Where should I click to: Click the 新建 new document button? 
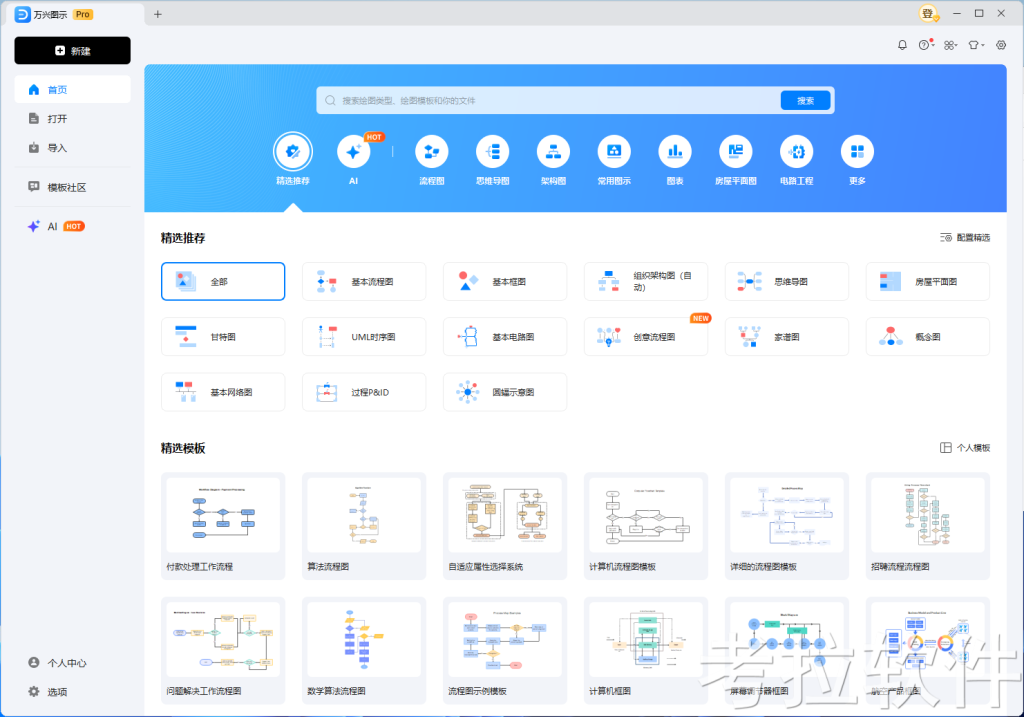(x=72, y=50)
